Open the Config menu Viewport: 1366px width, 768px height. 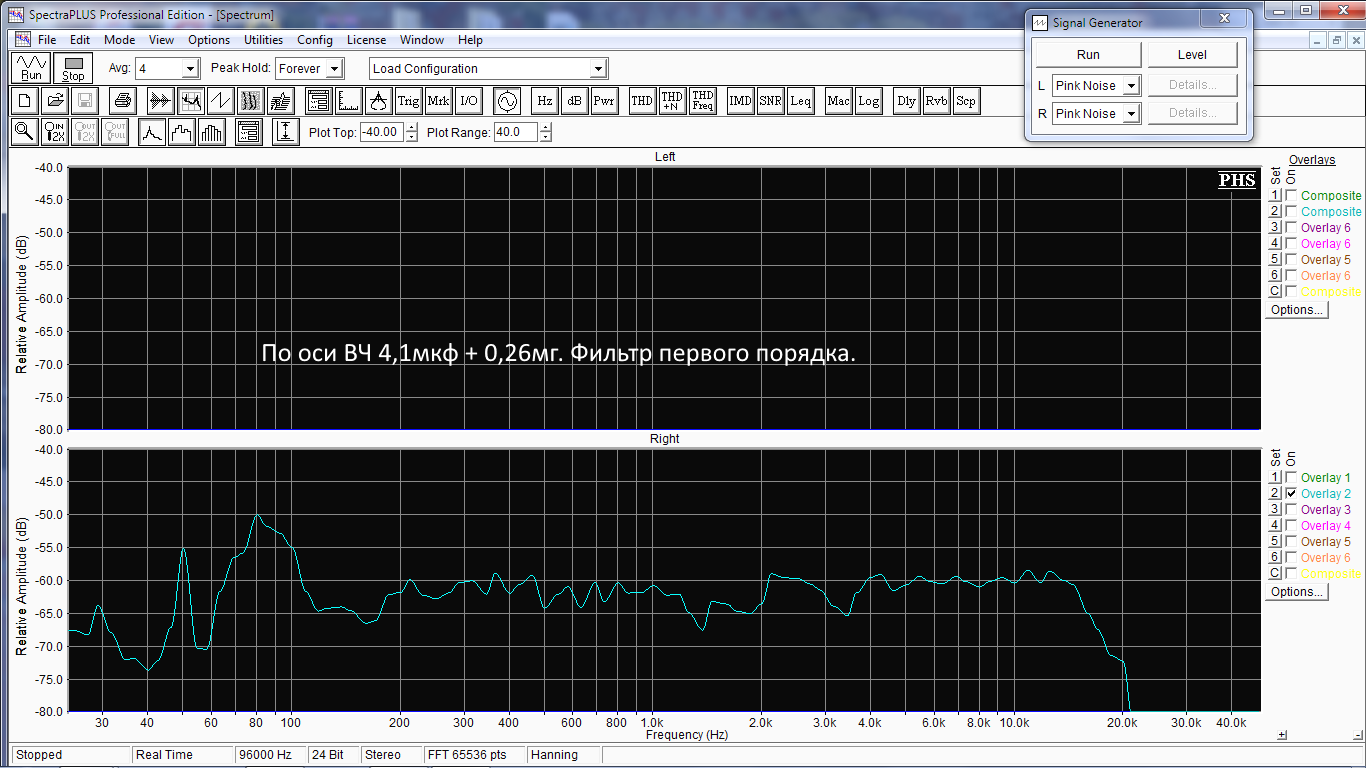point(315,40)
